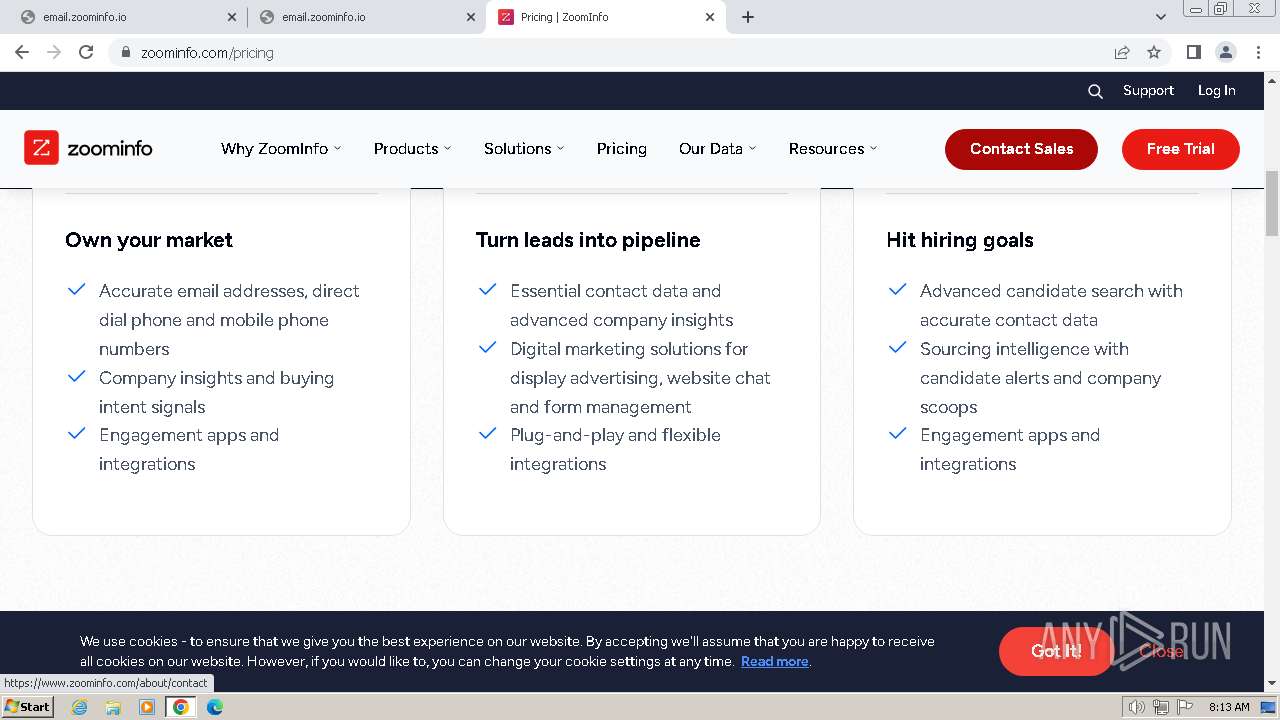Open the Support link
This screenshot has height=720, width=1280.
click(1148, 90)
